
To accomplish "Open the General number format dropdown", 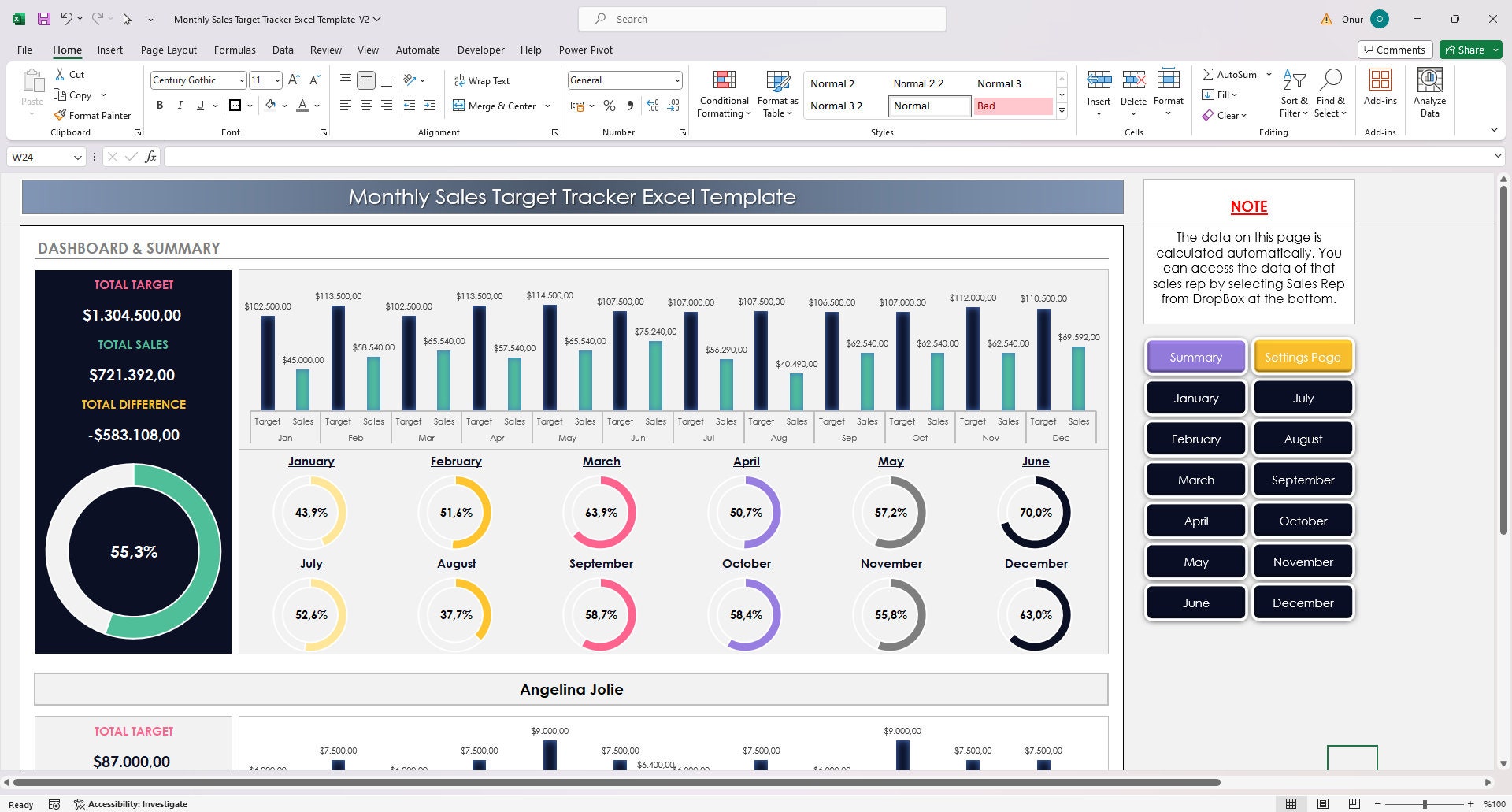I will click(x=677, y=80).
